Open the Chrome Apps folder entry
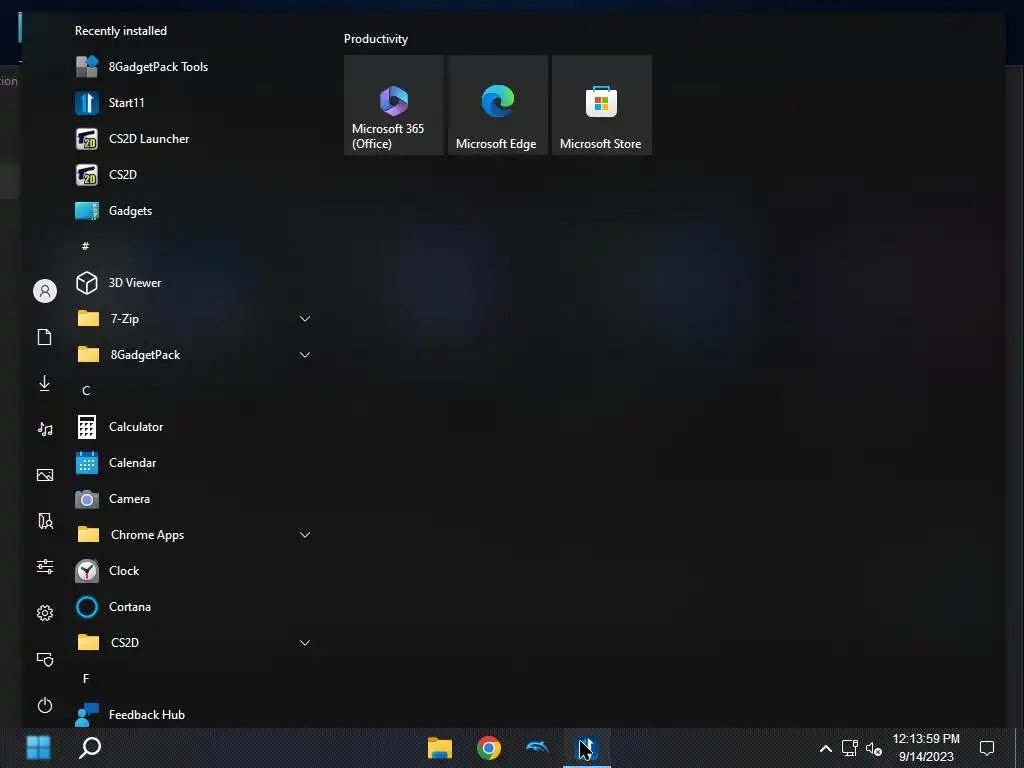This screenshot has width=1024, height=768. coord(193,535)
